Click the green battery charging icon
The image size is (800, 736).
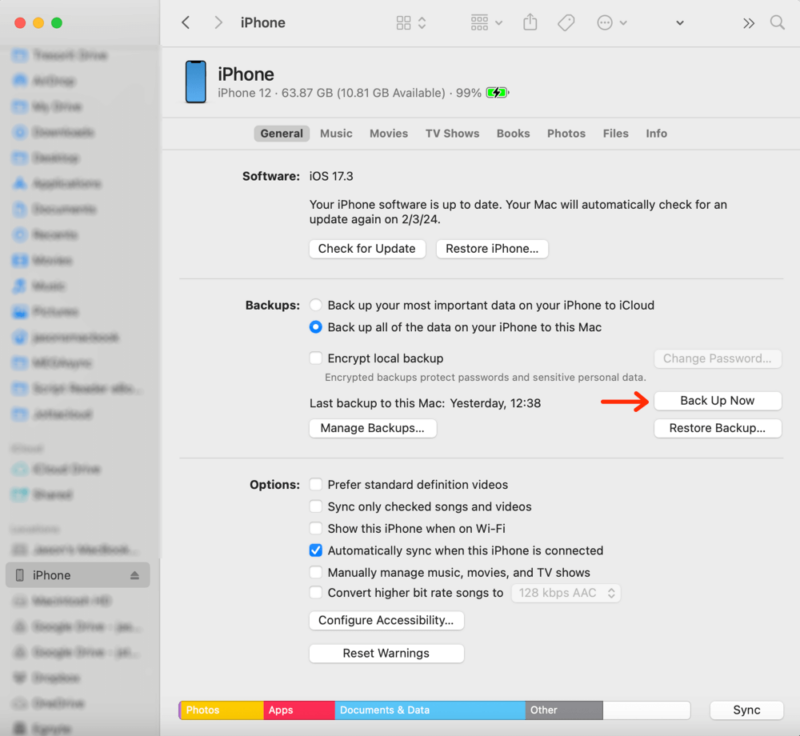(x=497, y=93)
